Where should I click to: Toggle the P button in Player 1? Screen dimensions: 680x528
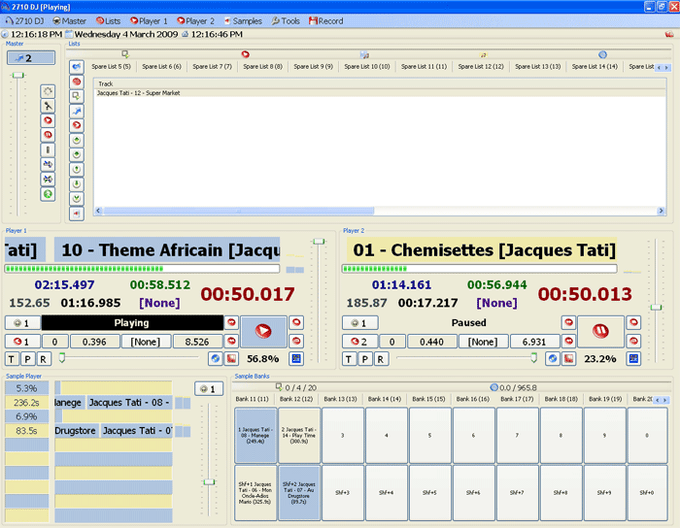[x=27, y=359]
